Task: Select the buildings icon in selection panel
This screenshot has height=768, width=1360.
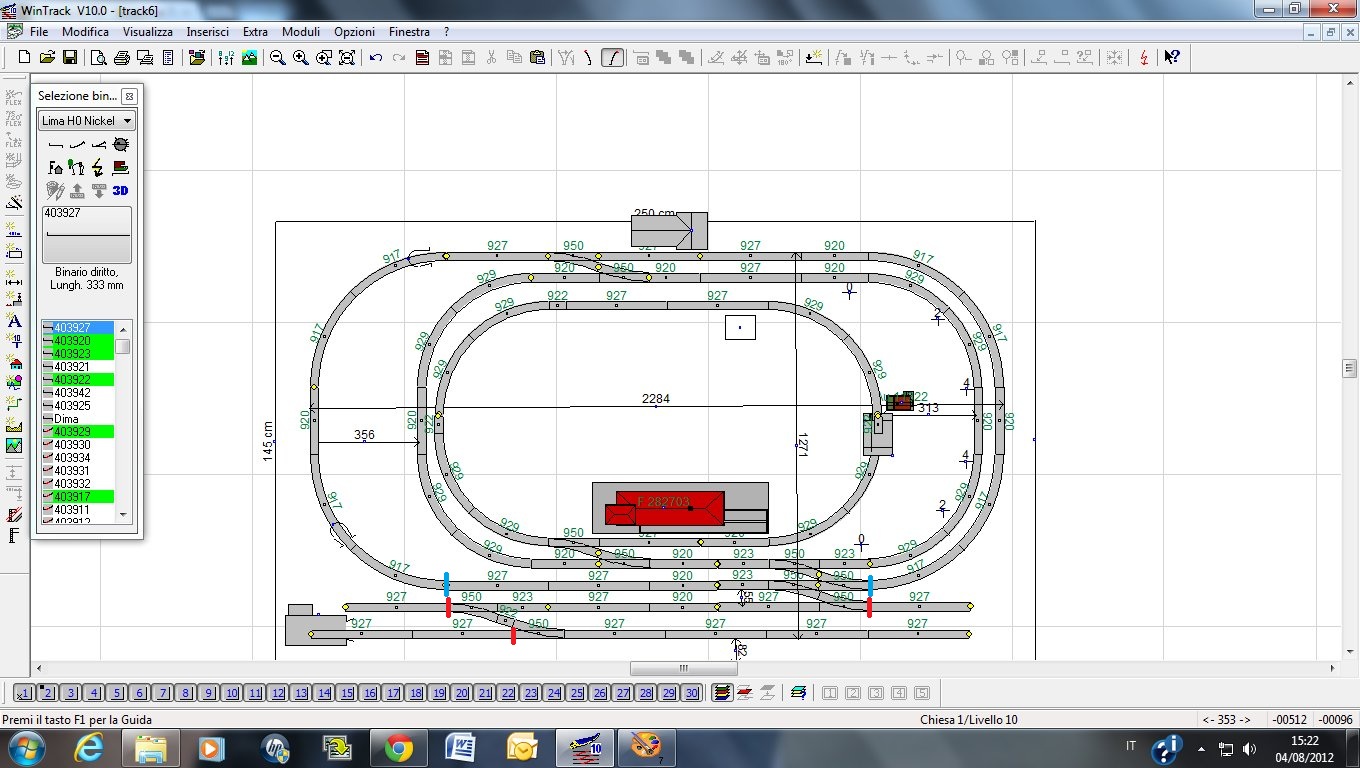Action: point(56,168)
